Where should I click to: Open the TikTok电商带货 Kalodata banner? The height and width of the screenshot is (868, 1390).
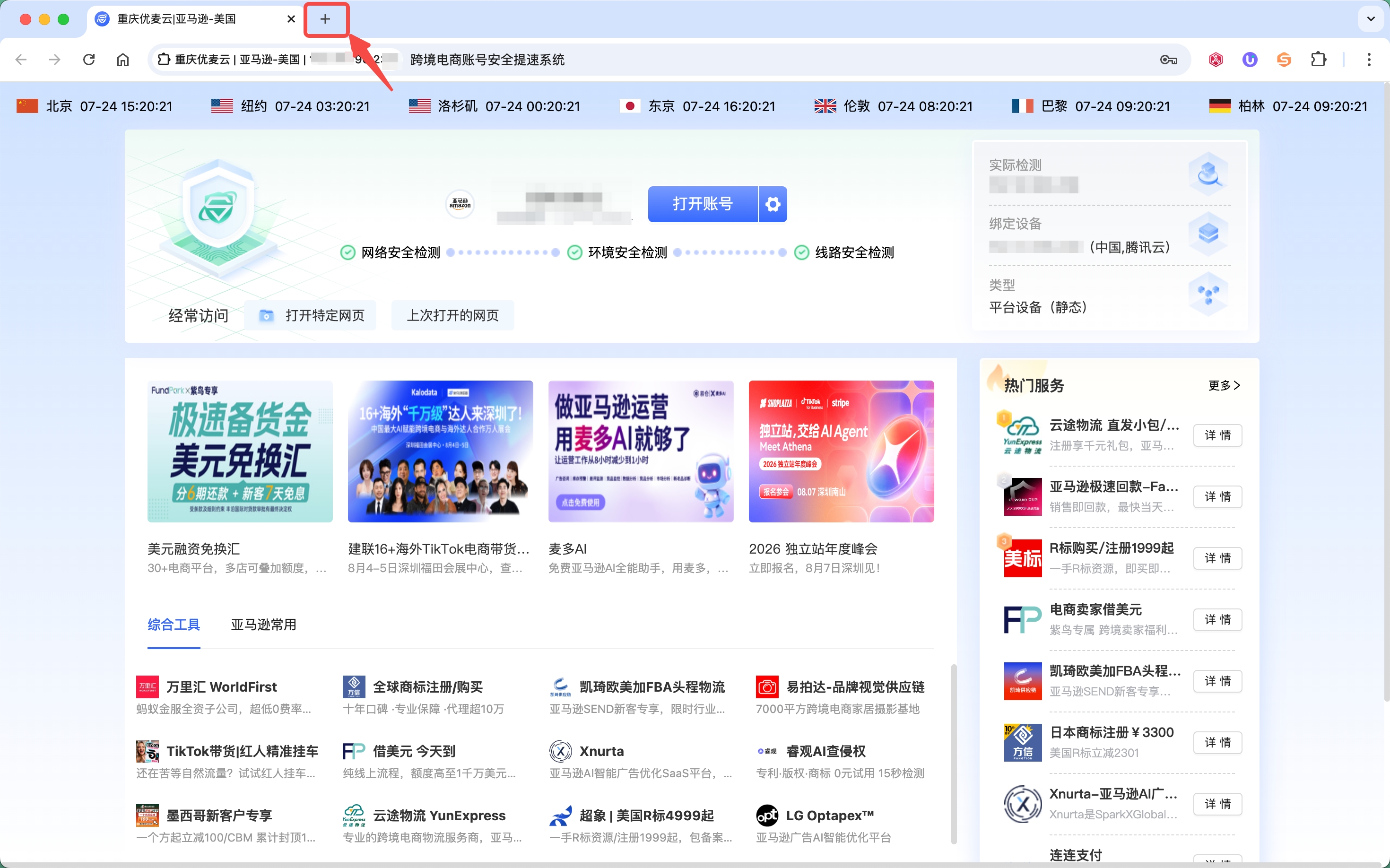pyautogui.click(x=440, y=451)
